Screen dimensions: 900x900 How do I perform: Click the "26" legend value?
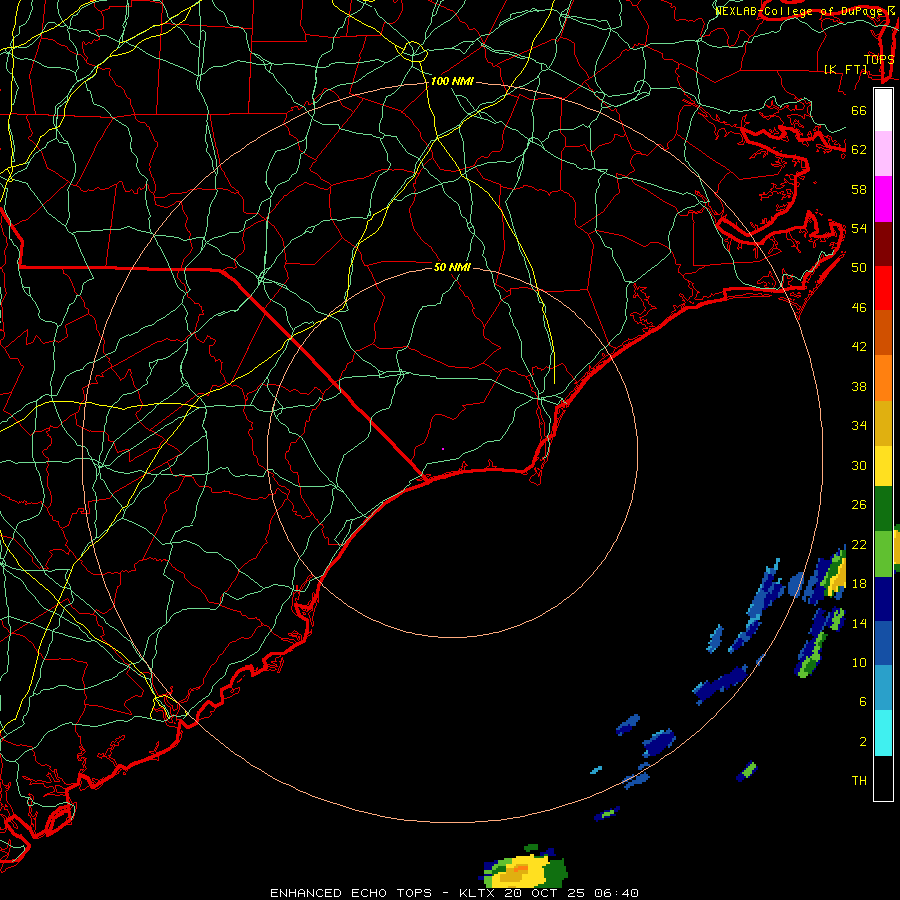coord(859,505)
